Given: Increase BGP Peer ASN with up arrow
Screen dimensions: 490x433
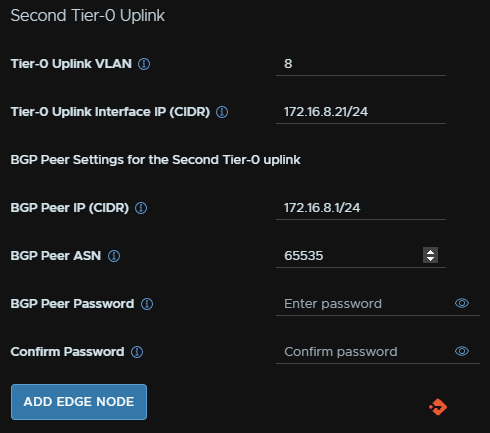Looking at the screenshot, I should [430, 252].
